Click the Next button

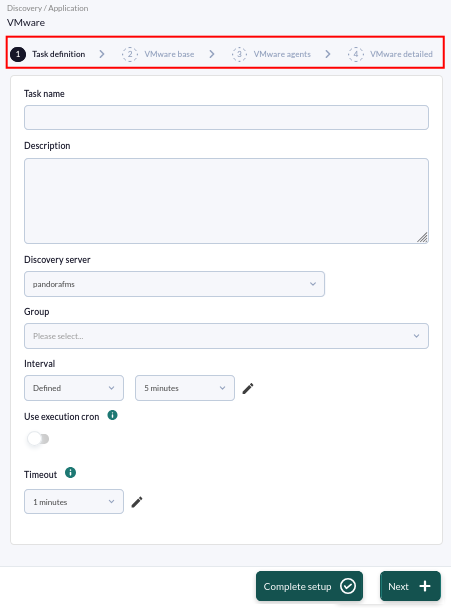410,586
